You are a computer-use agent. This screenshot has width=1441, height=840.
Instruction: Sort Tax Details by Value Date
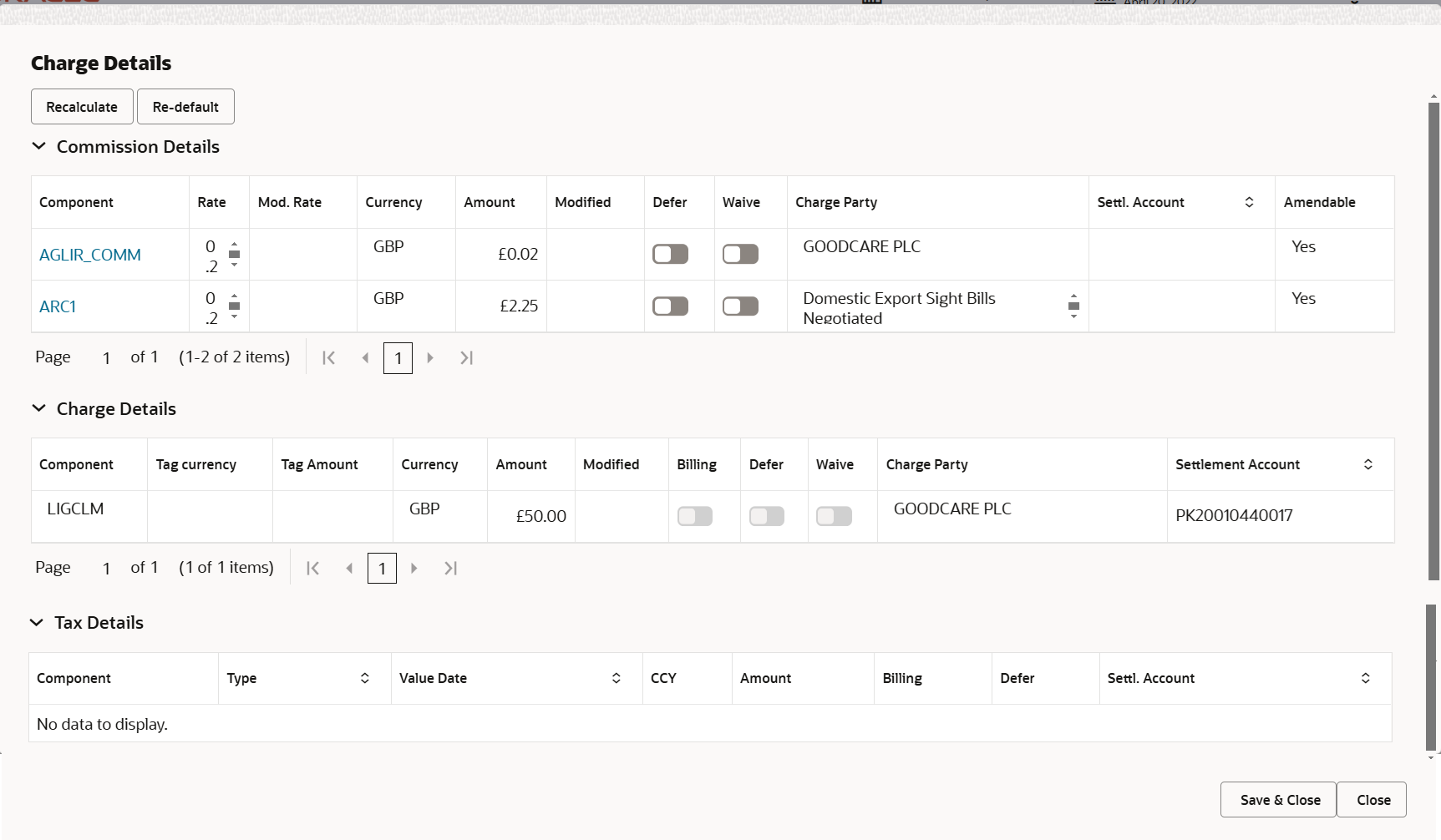coord(616,678)
